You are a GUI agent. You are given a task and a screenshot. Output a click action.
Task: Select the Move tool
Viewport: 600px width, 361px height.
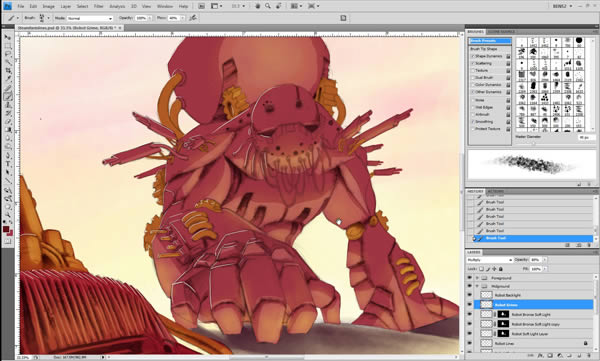pyautogui.click(x=7, y=37)
